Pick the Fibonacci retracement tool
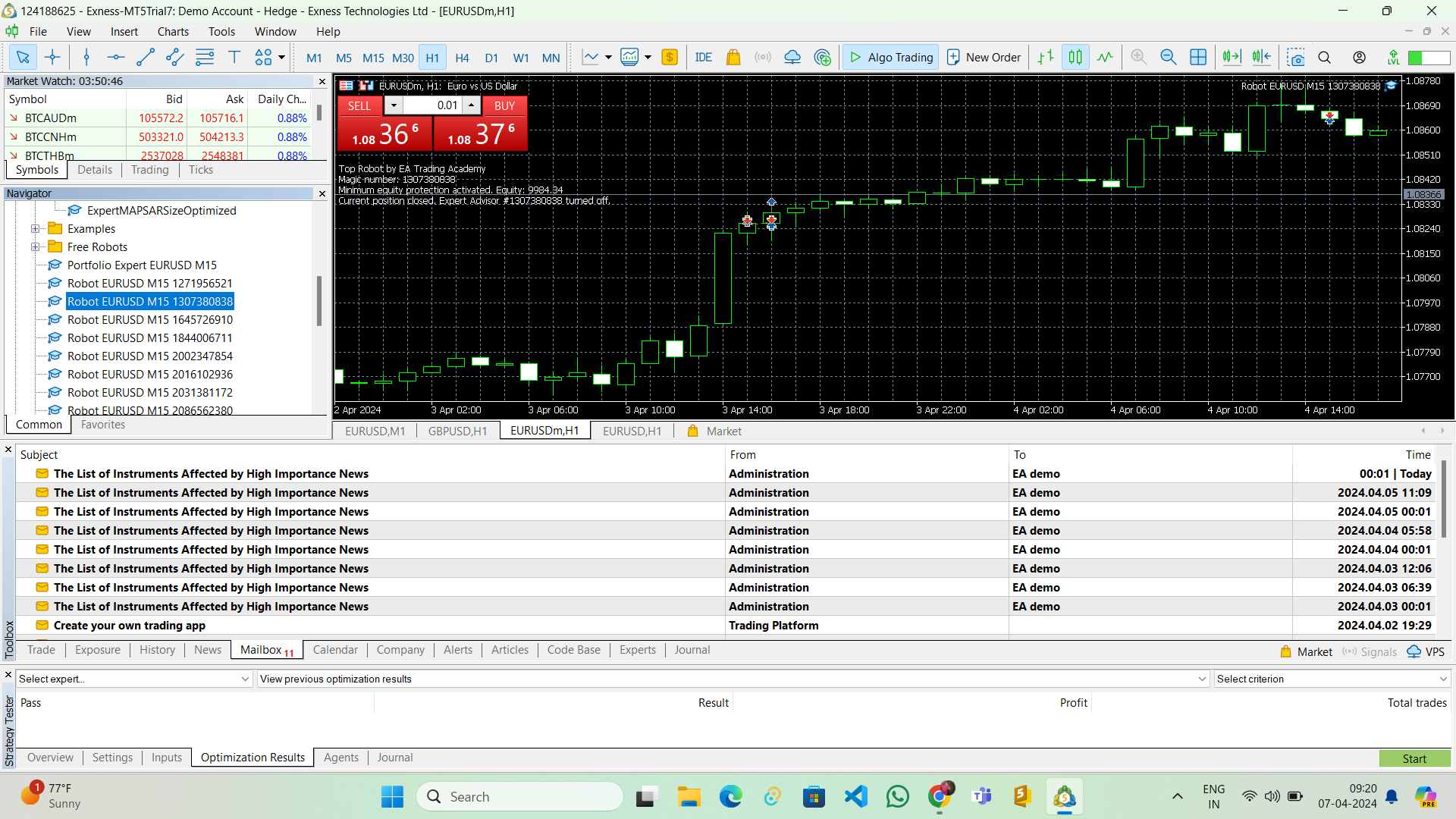 [205, 57]
